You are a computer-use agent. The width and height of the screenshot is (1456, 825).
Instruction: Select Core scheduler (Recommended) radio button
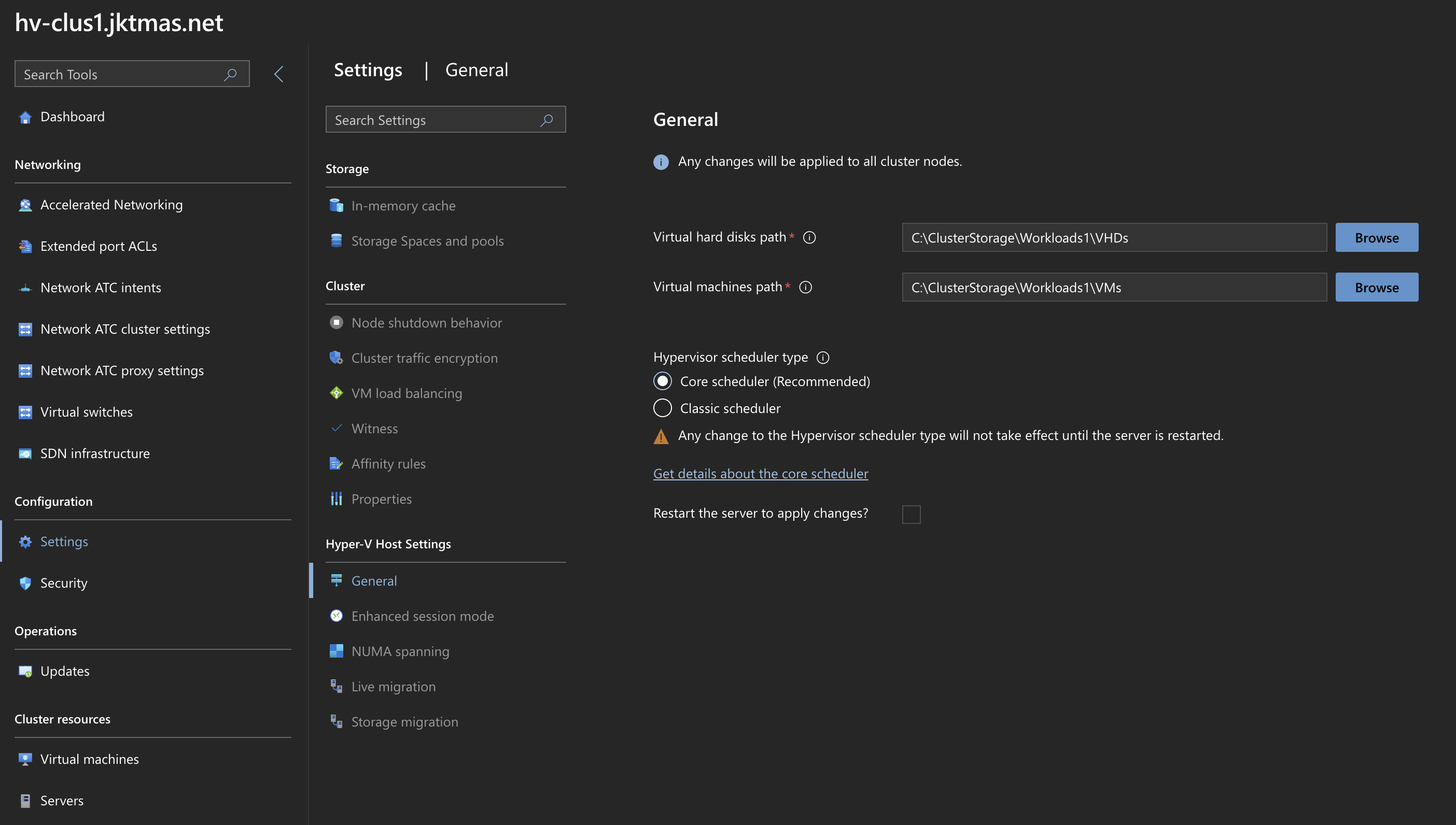[663, 381]
